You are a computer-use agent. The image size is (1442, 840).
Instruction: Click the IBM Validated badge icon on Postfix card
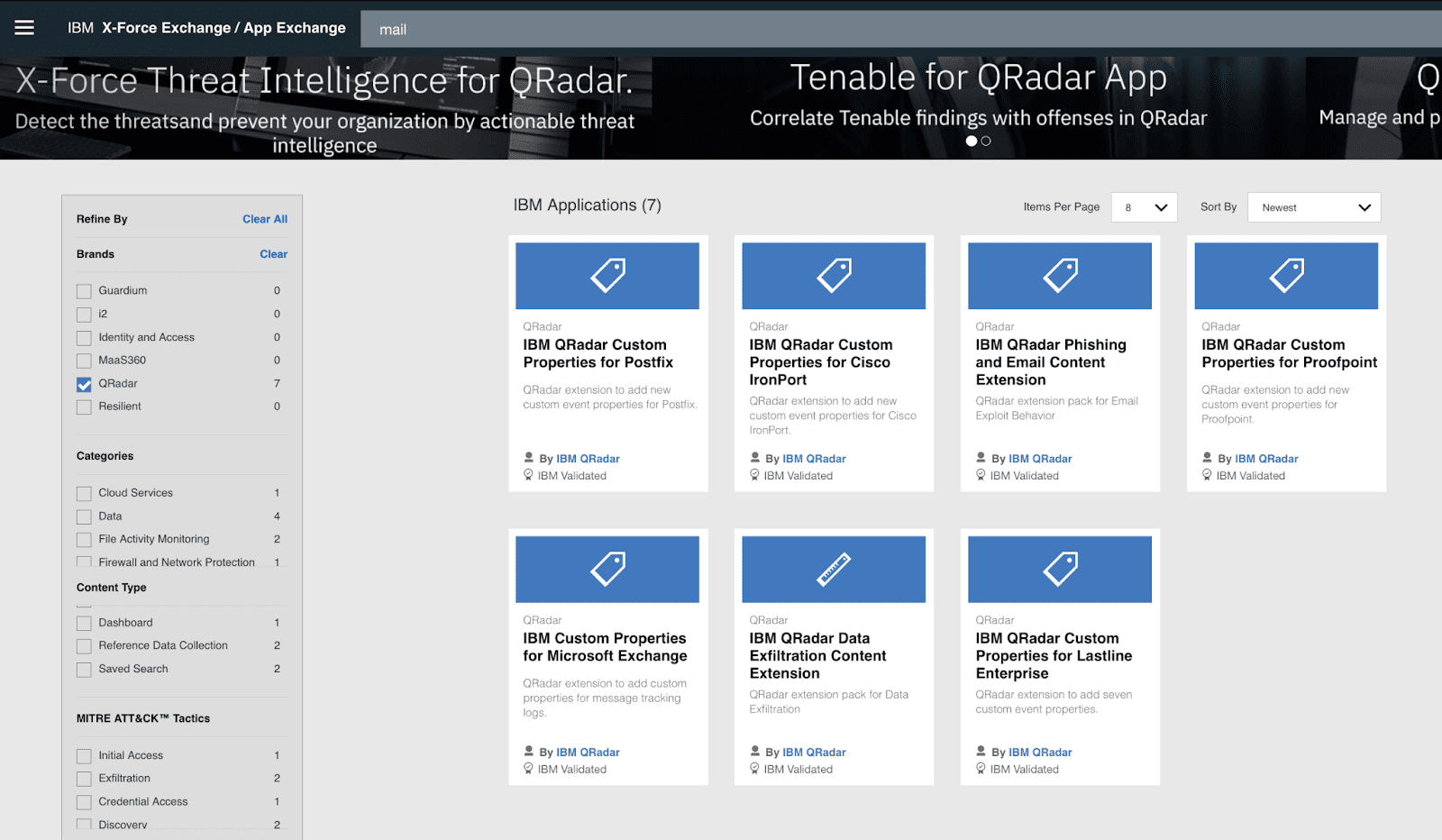coord(529,475)
